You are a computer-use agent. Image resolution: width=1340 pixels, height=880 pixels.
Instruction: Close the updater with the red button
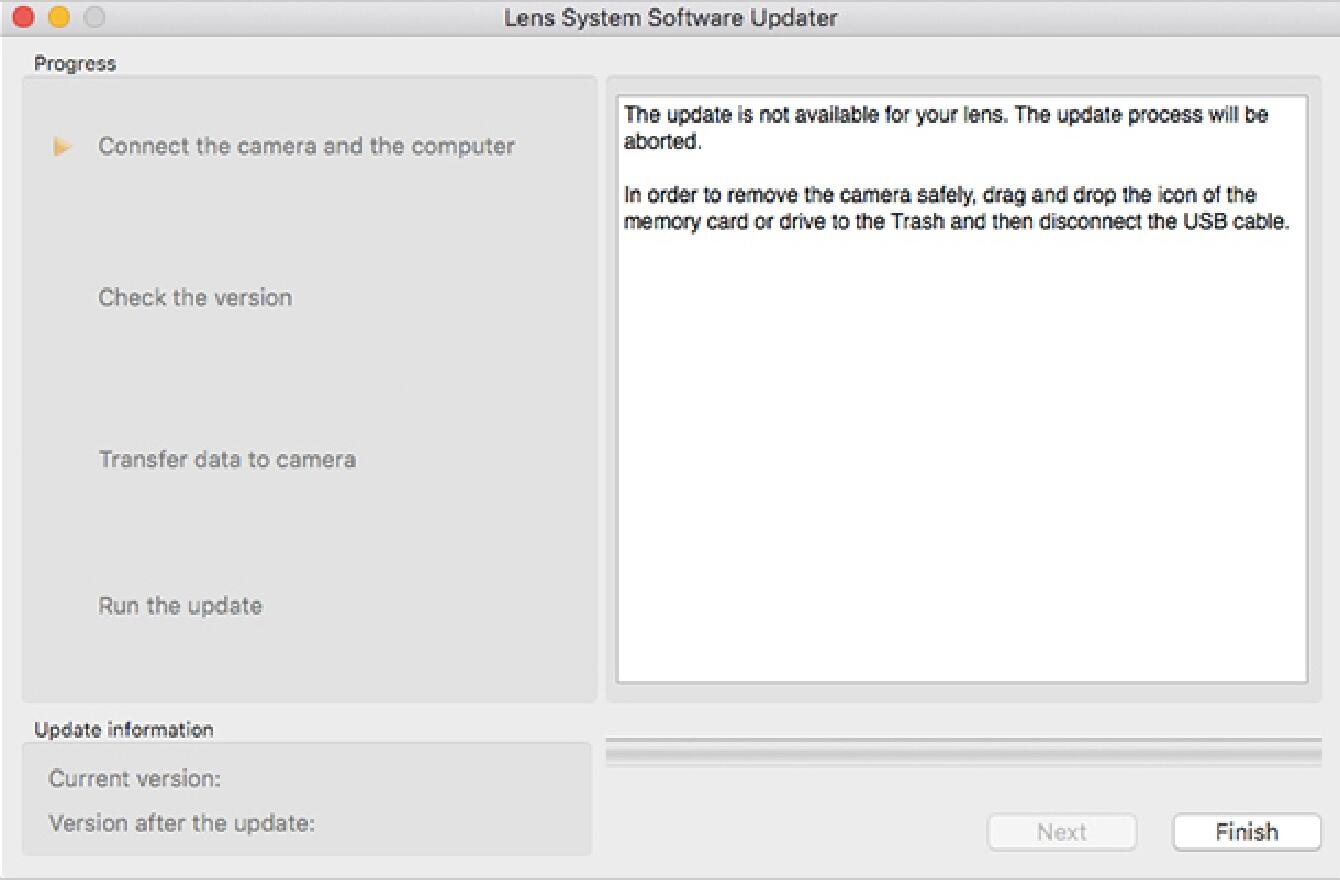23,17
